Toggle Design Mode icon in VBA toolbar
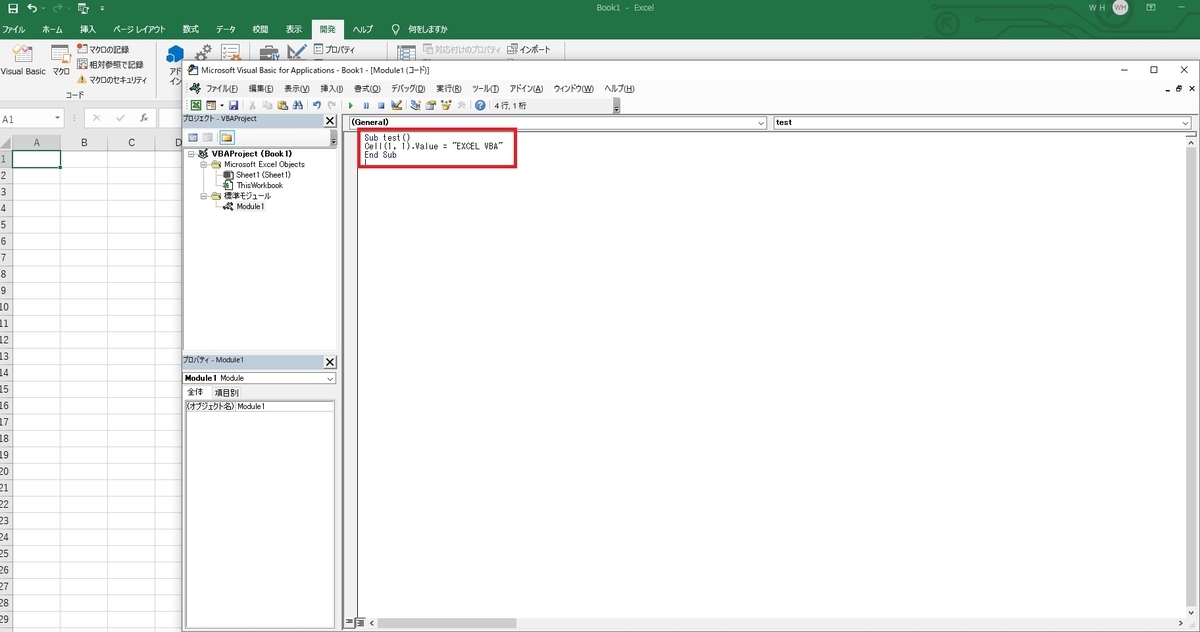Image resolution: width=1200 pixels, height=632 pixels. (396, 105)
